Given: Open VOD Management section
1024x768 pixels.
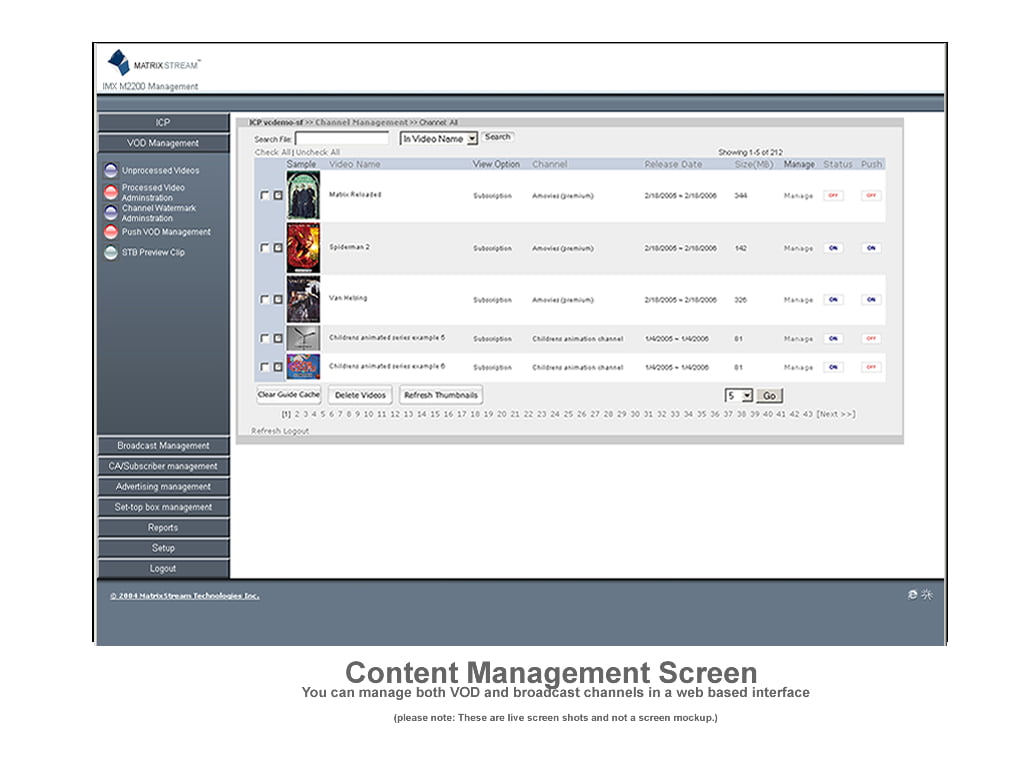Looking at the screenshot, I should click(x=163, y=143).
